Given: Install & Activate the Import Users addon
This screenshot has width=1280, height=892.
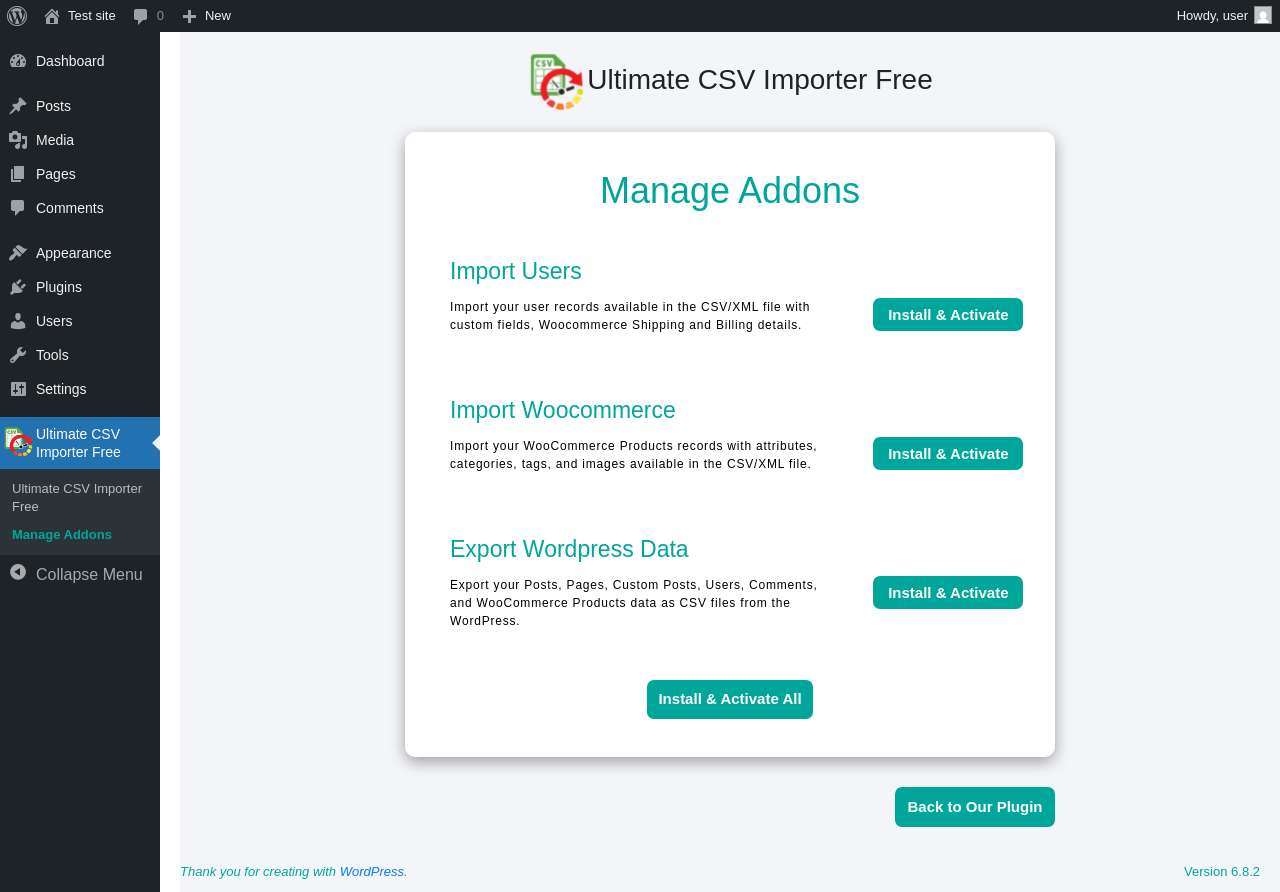Looking at the screenshot, I should coord(948,314).
